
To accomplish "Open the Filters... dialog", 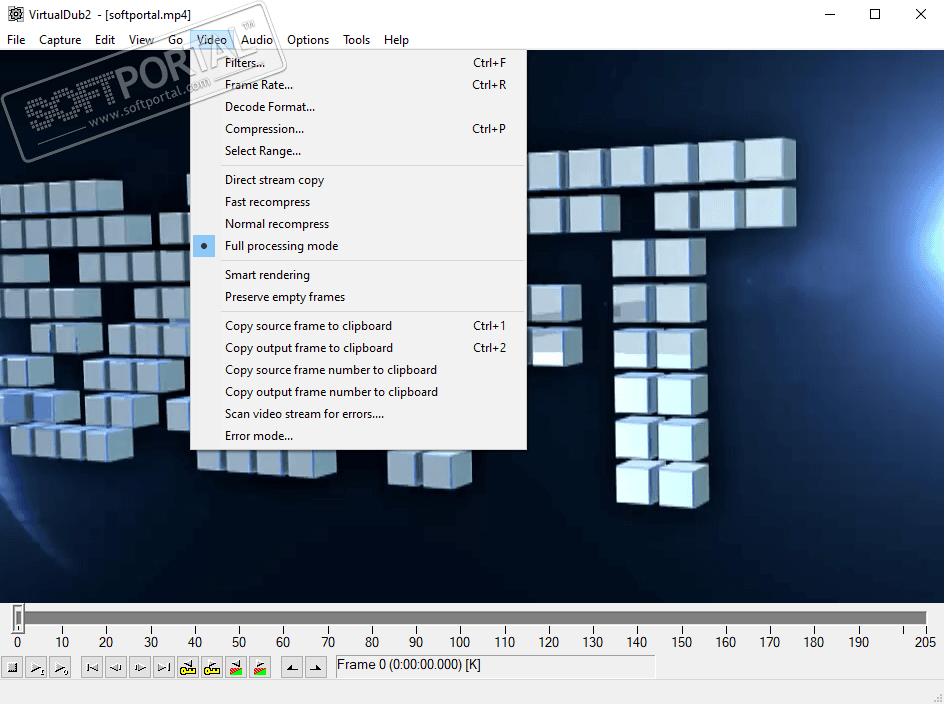I will [x=358, y=63].
